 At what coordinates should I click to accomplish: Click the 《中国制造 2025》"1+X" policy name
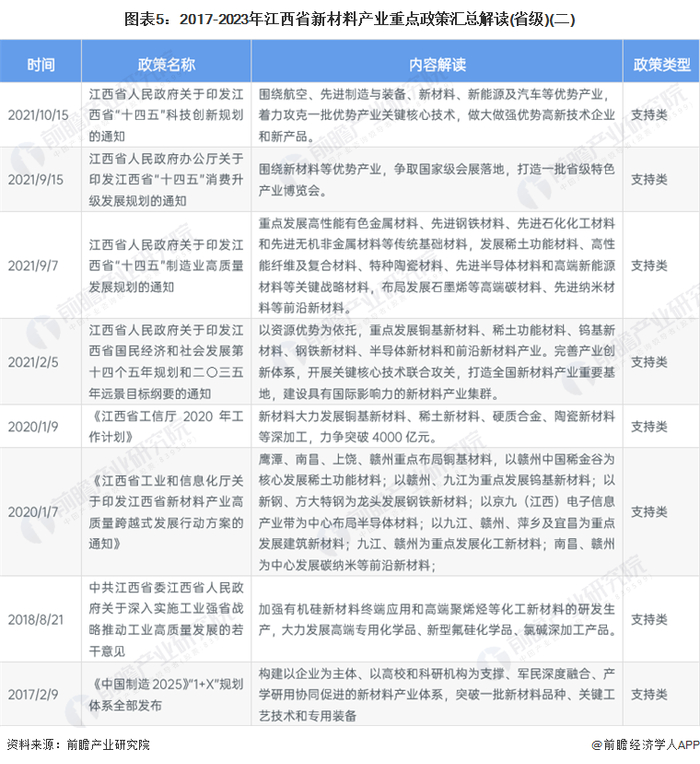(166, 694)
